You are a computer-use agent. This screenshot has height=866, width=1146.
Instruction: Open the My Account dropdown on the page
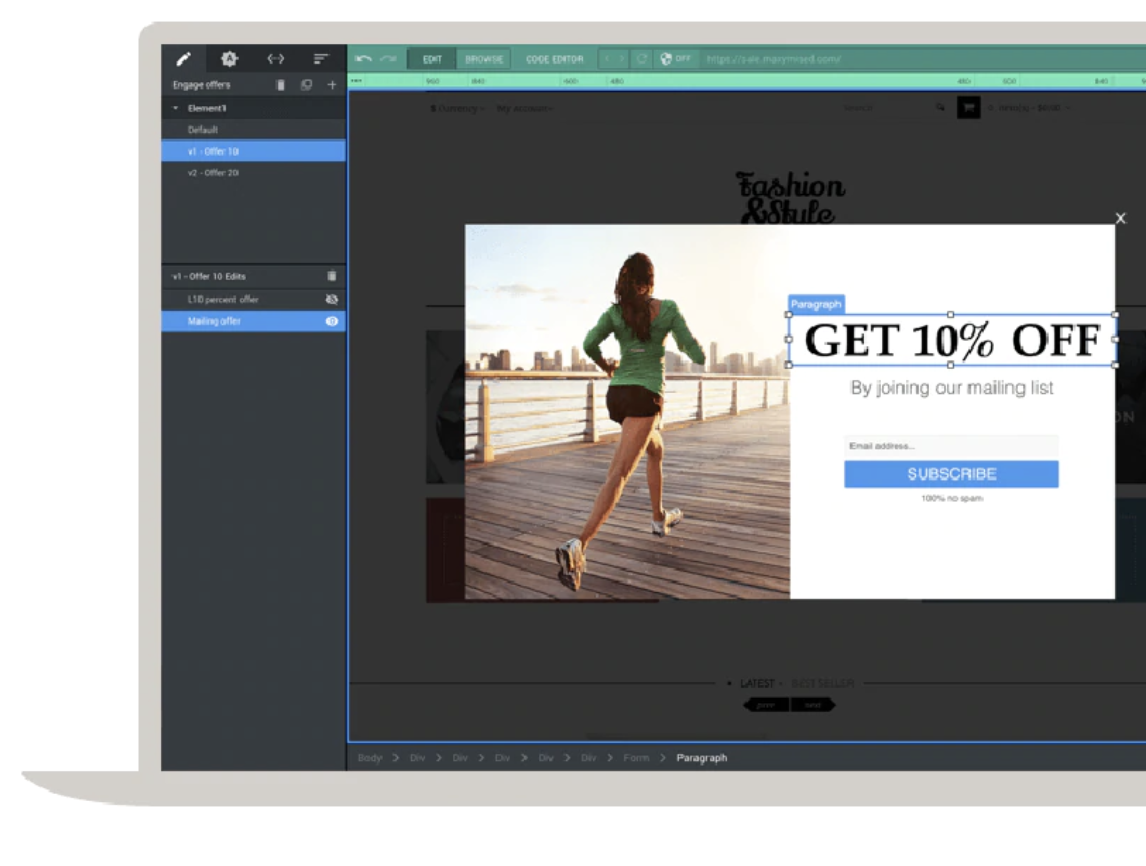pos(525,108)
